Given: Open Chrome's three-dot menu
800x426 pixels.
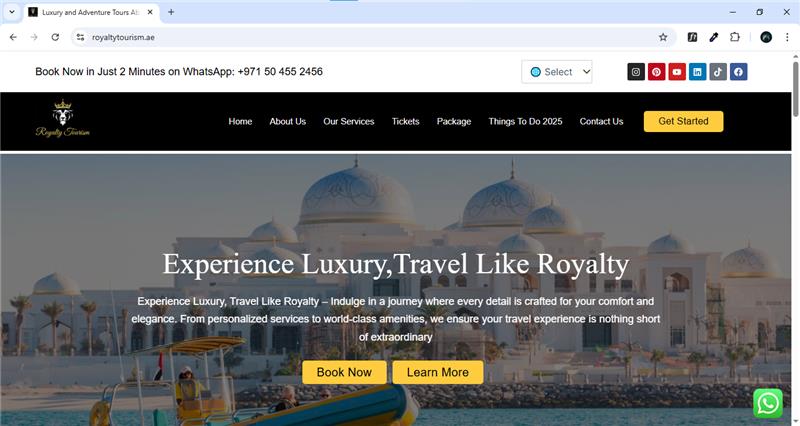Looking at the screenshot, I should [x=787, y=37].
